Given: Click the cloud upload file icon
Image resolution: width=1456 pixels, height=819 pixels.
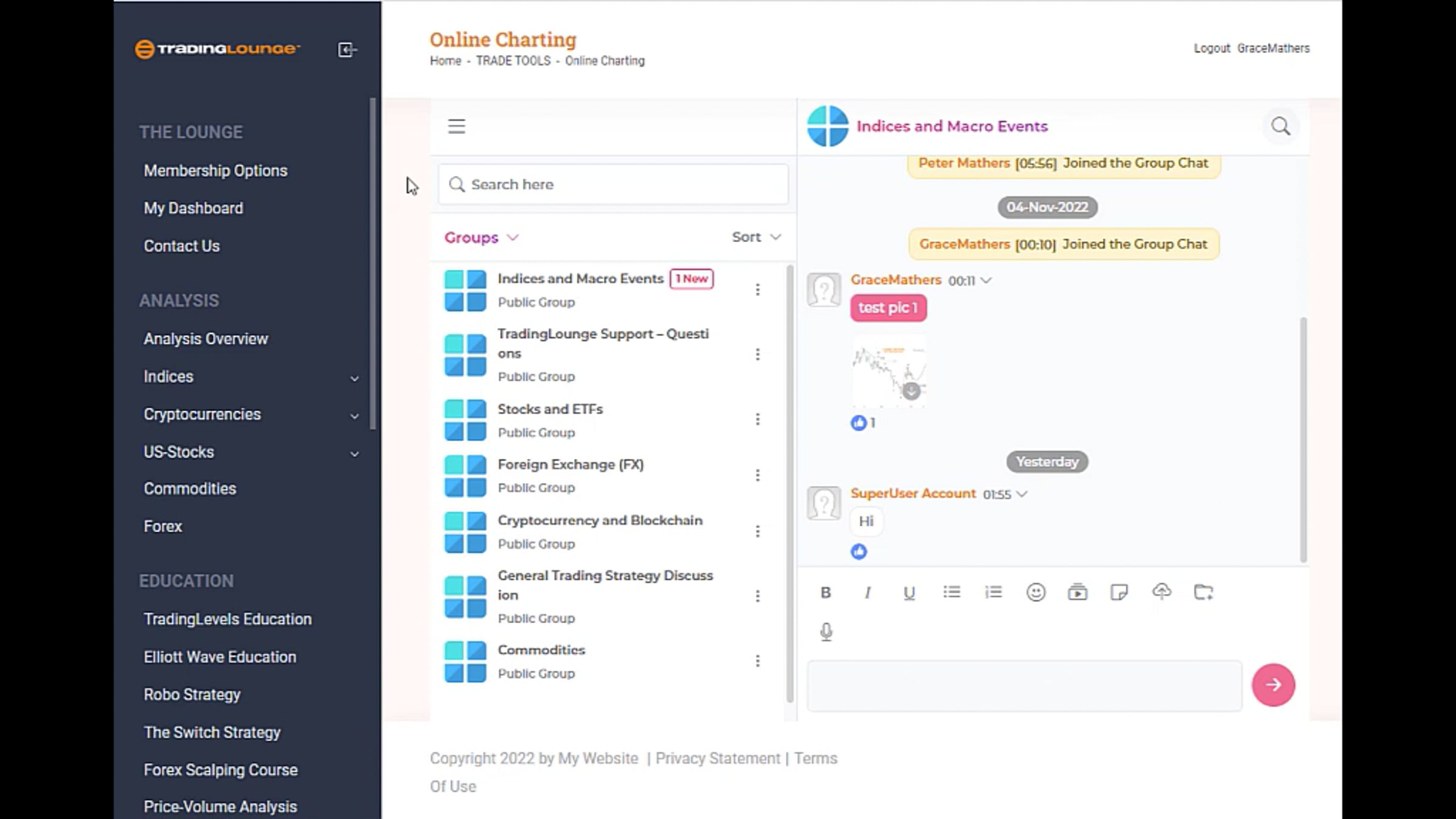Looking at the screenshot, I should point(1161,591).
